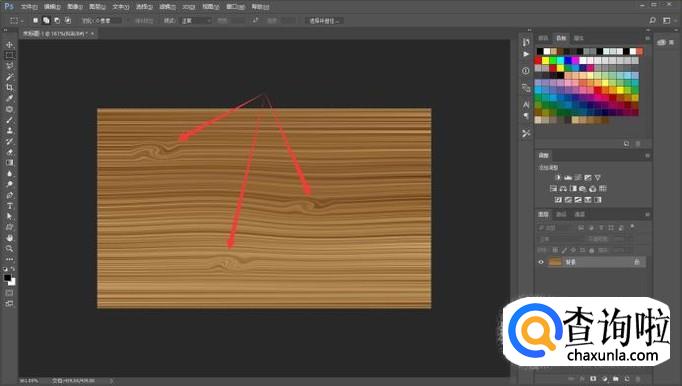Unlock the 背景 layer via lock icon
682x386 pixels.
[637, 262]
